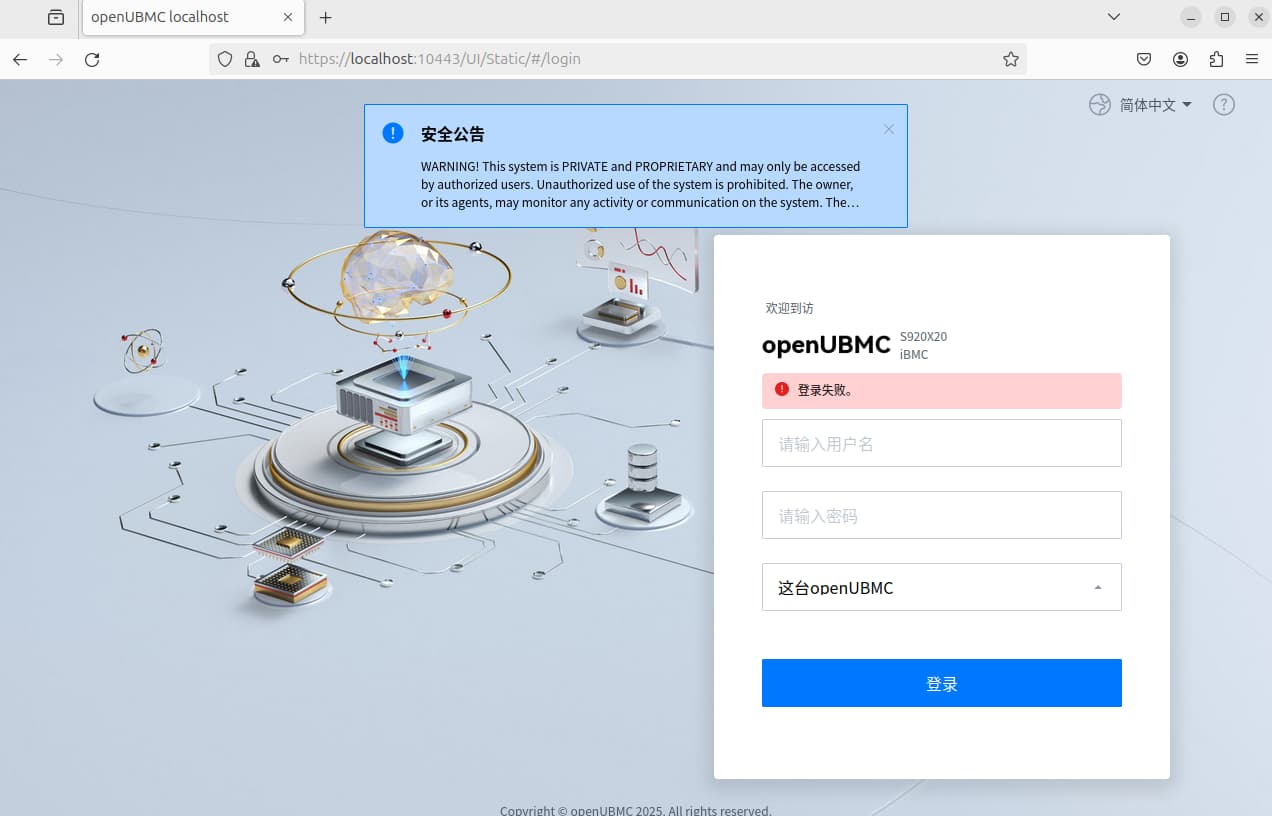This screenshot has height=816, width=1272.
Task: Focus the 请输入密码 password field
Action: pos(941,515)
